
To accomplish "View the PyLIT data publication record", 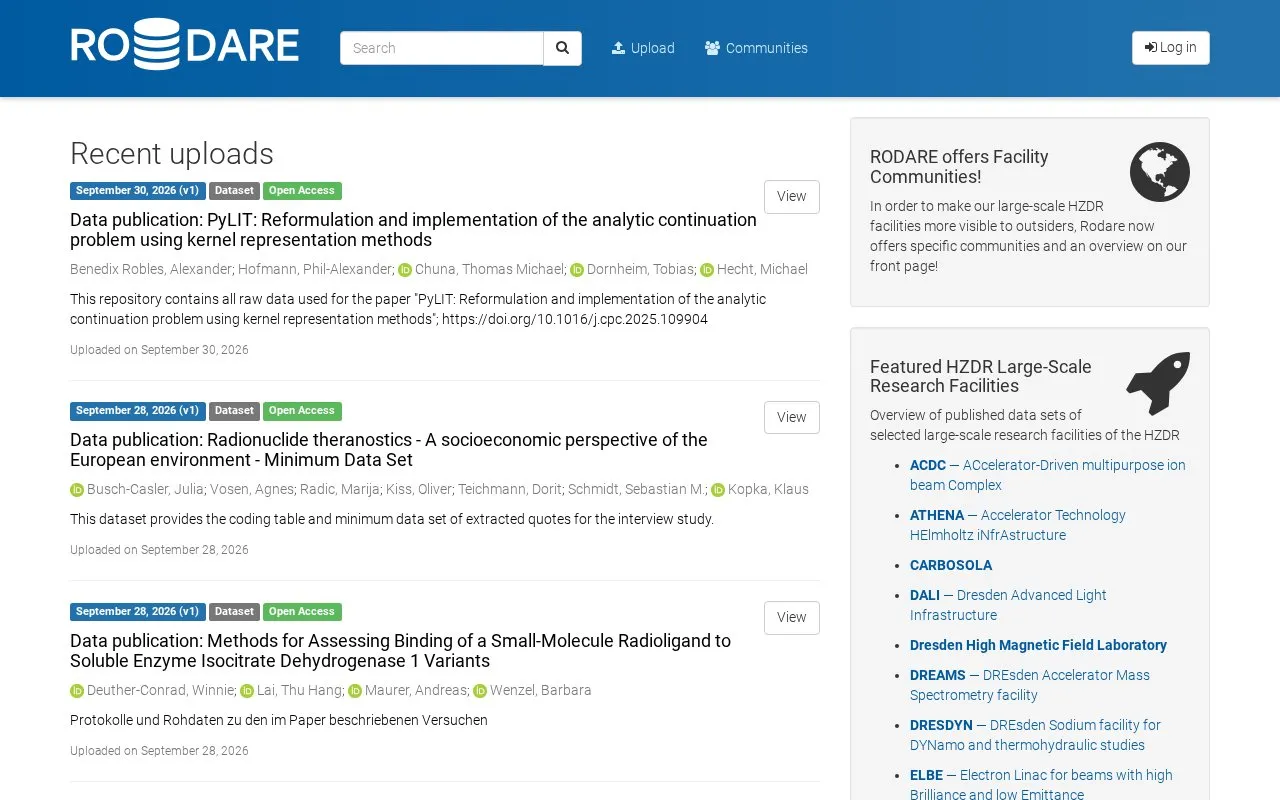I will coord(792,197).
